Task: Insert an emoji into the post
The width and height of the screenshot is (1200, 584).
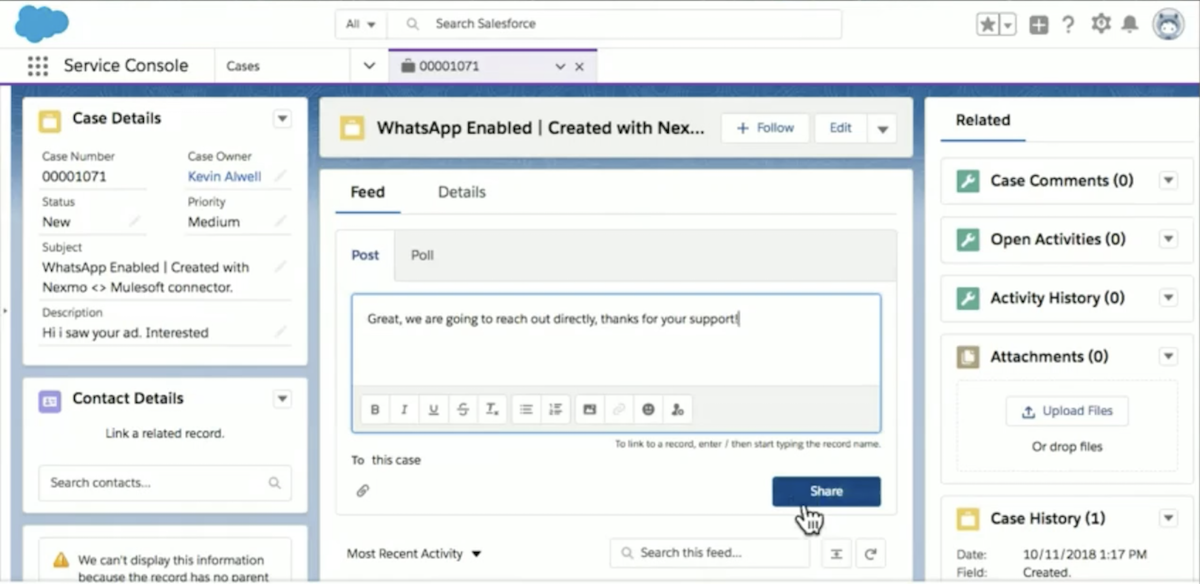Action: 648,409
